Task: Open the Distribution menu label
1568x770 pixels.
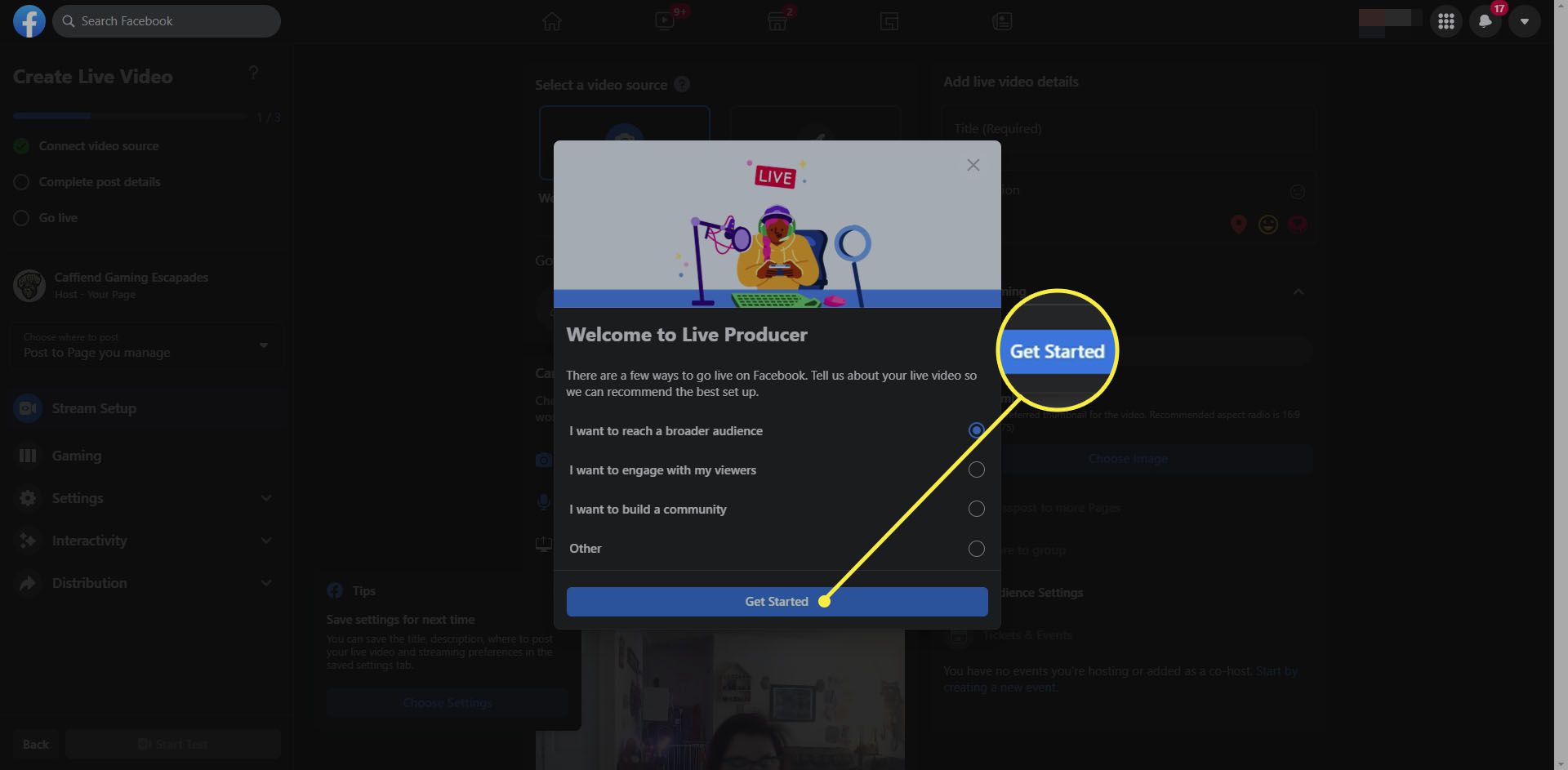Action: 90,583
